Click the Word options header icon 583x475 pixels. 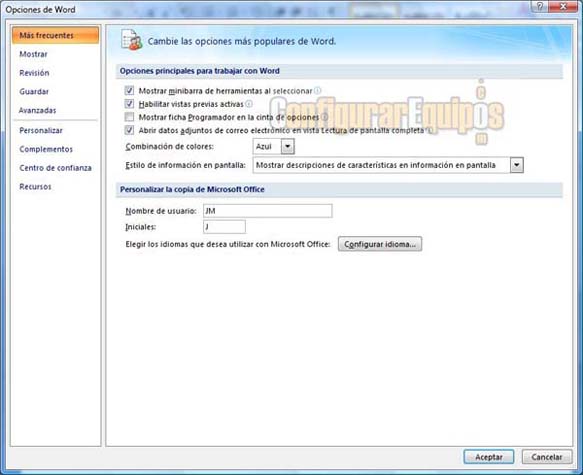(131, 40)
